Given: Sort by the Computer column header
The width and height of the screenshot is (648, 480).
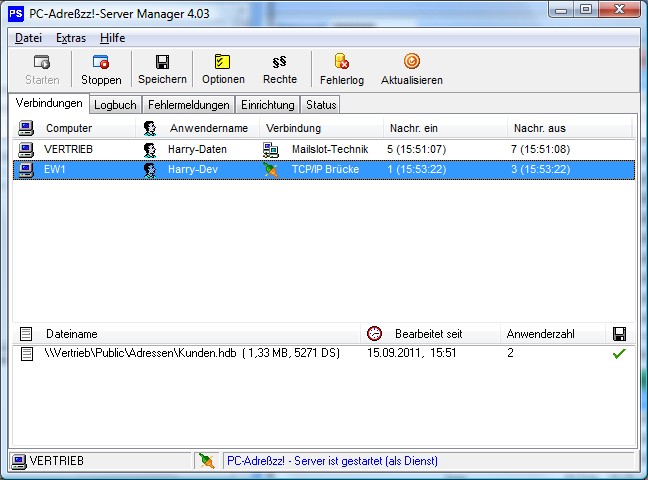Looking at the screenshot, I should 74,128.
